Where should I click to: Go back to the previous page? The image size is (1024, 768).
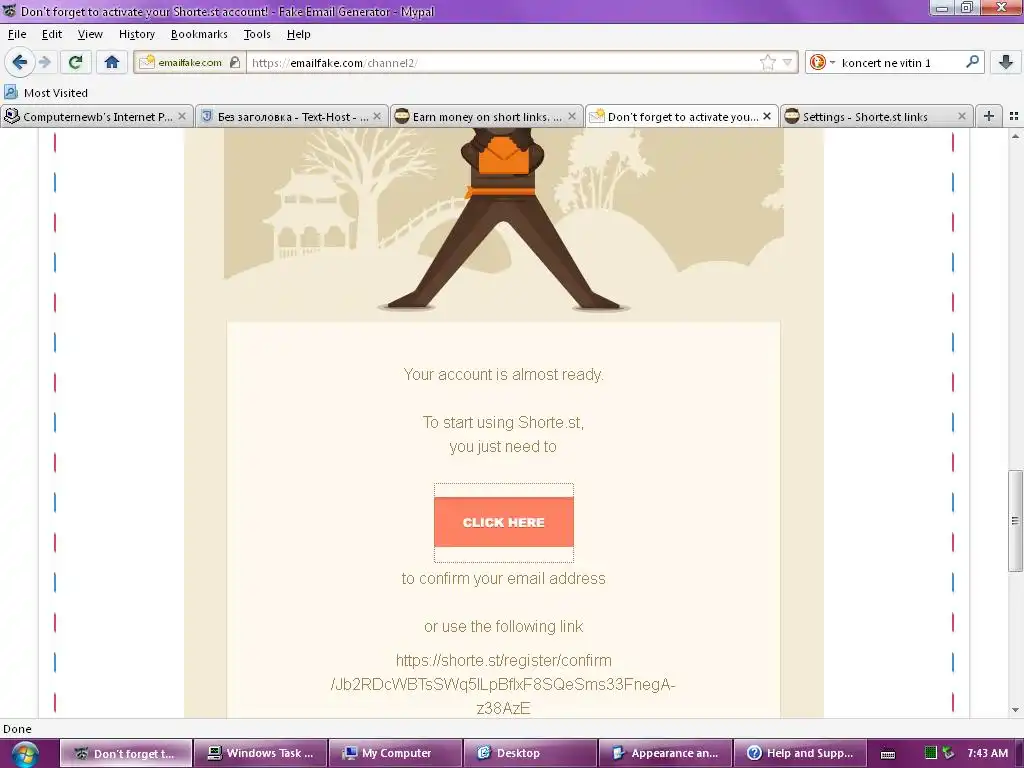(x=19, y=63)
